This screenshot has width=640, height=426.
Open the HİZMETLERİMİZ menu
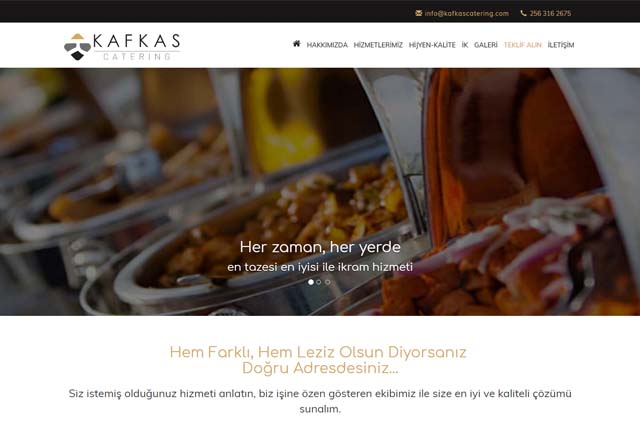point(378,45)
